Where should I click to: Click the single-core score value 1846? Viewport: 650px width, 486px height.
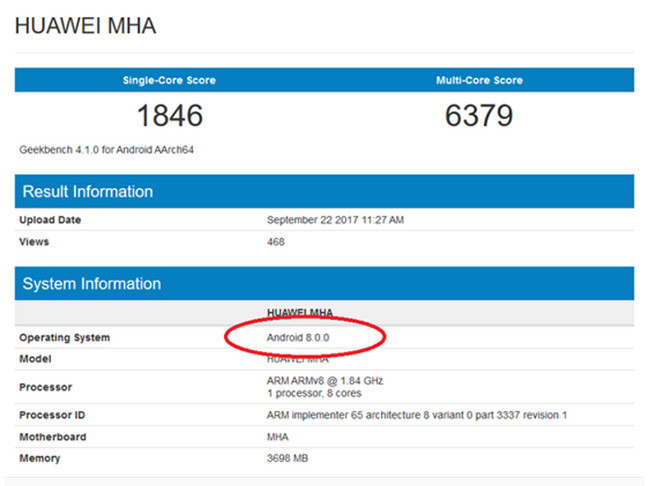169,116
